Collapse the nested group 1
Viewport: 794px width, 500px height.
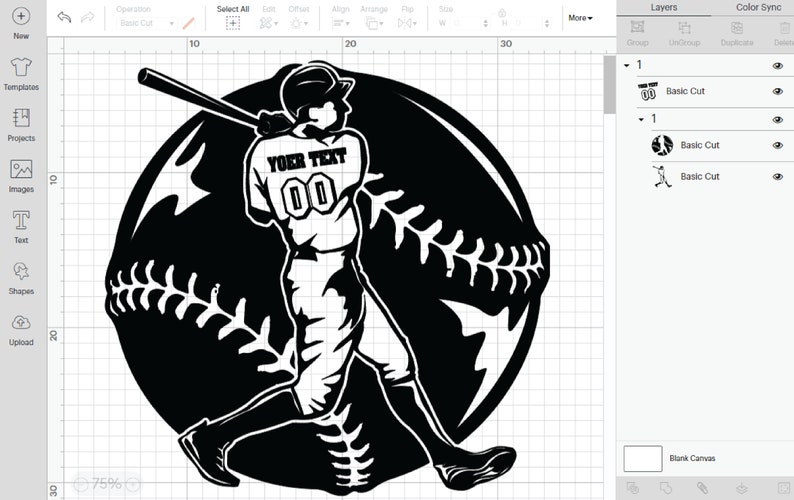tap(642, 120)
